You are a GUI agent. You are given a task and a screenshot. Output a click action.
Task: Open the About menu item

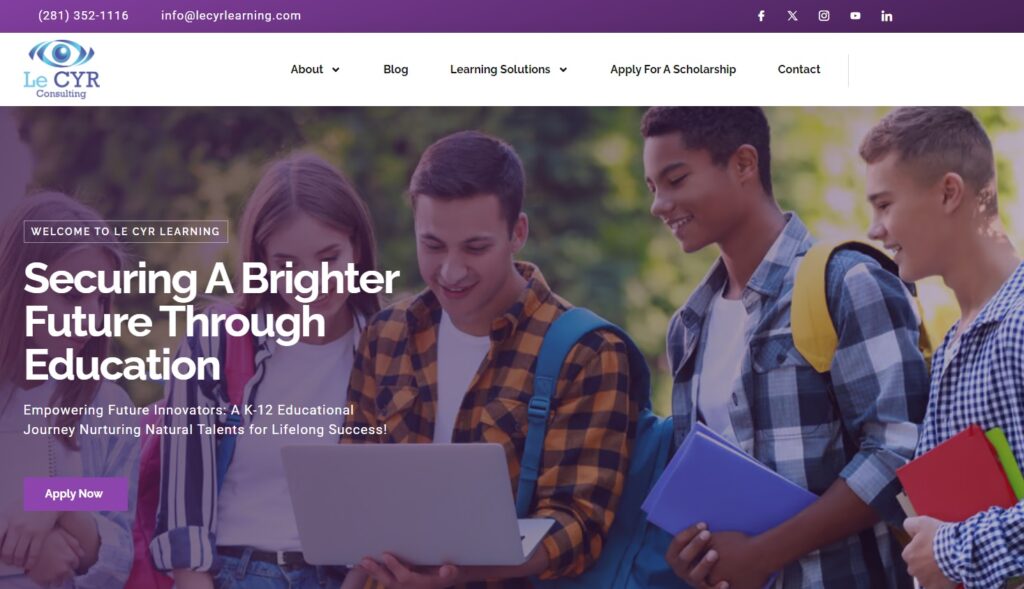tap(306, 69)
